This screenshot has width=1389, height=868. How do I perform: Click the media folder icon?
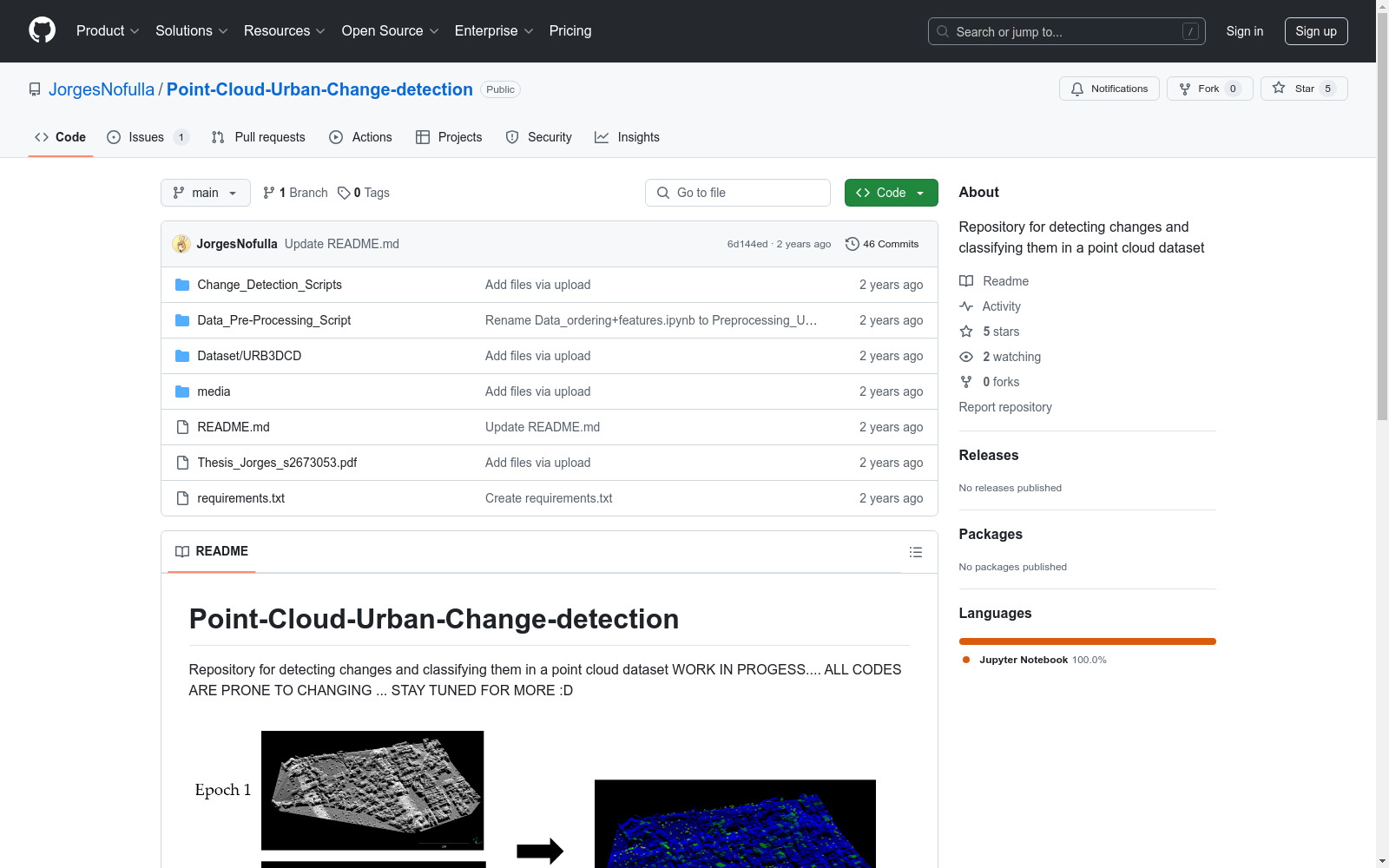point(182,391)
